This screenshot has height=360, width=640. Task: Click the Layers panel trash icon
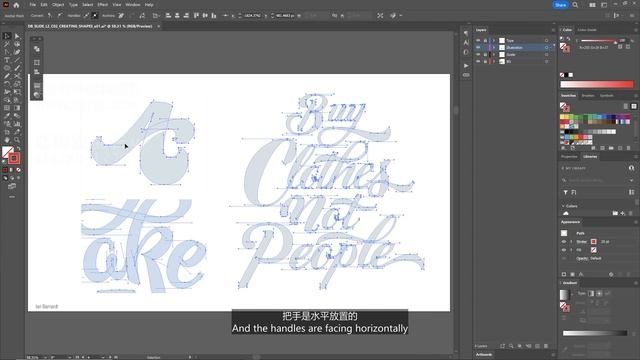coord(546,346)
